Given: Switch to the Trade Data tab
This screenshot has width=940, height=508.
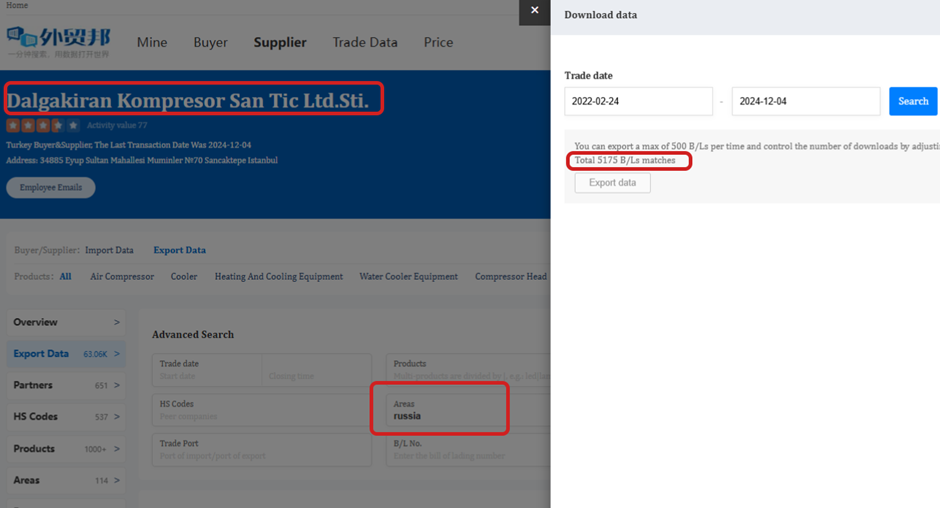Looking at the screenshot, I should [364, 42].
